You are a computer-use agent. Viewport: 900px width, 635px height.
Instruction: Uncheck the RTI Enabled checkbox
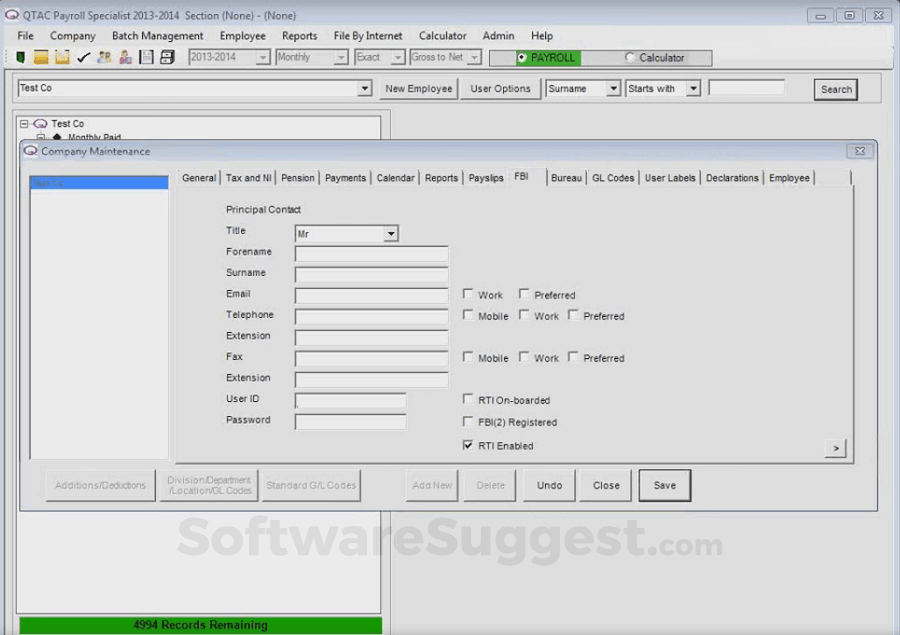[x=468, y=446]
